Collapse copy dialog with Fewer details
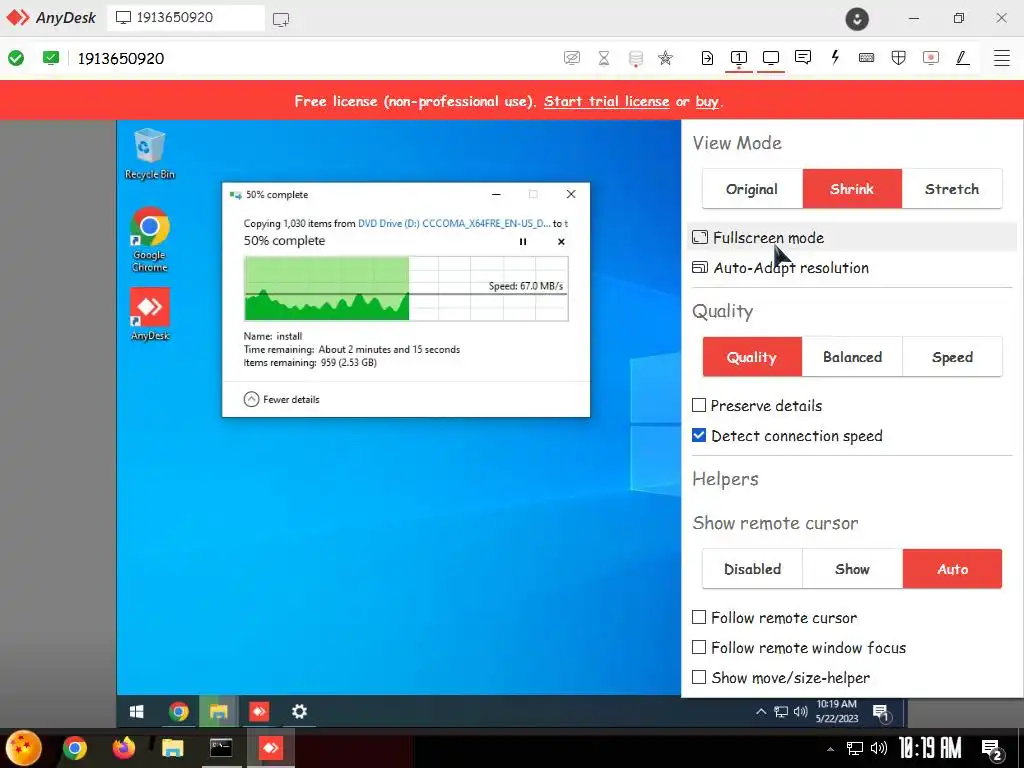 click(281, 400)
